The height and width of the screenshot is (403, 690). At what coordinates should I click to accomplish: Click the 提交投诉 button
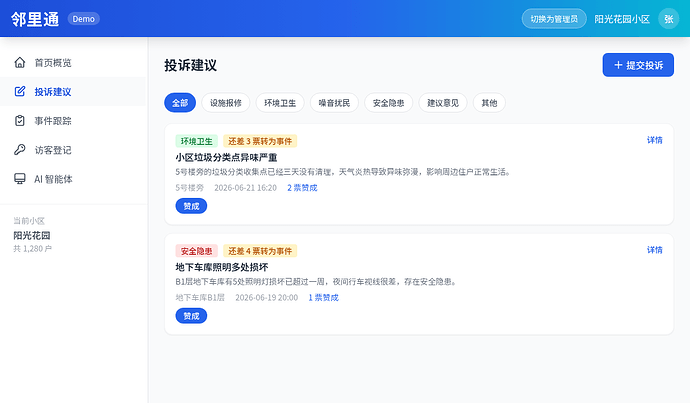pyautogui.click(x=638, y=65)
